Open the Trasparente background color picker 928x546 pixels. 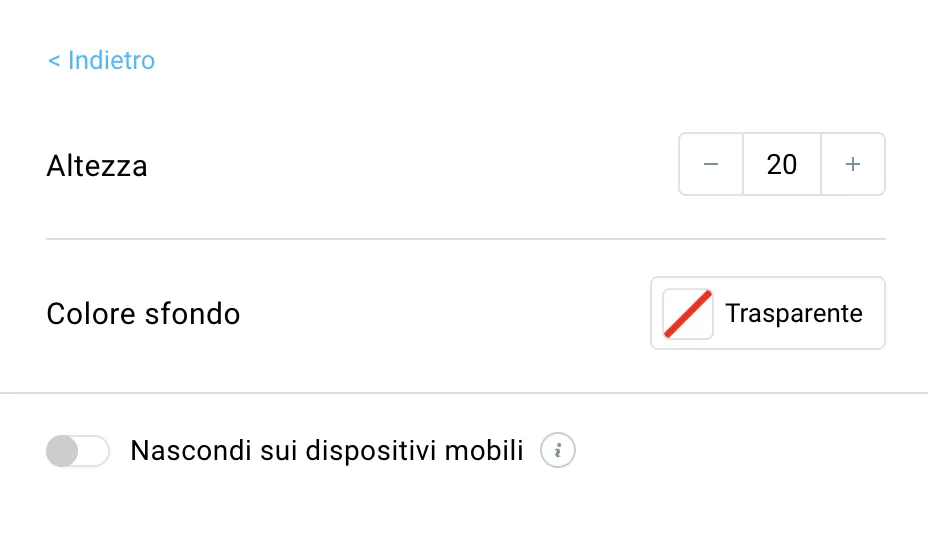(x=768, y=313)
